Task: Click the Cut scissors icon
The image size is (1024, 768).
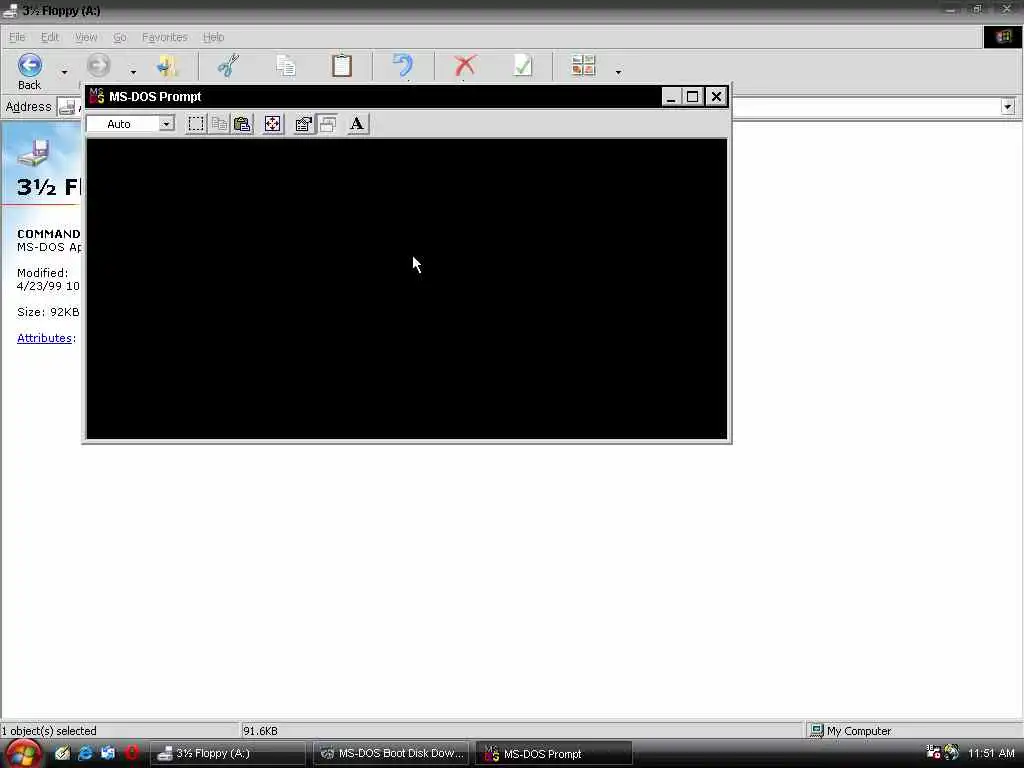Action: coord(229,66)
